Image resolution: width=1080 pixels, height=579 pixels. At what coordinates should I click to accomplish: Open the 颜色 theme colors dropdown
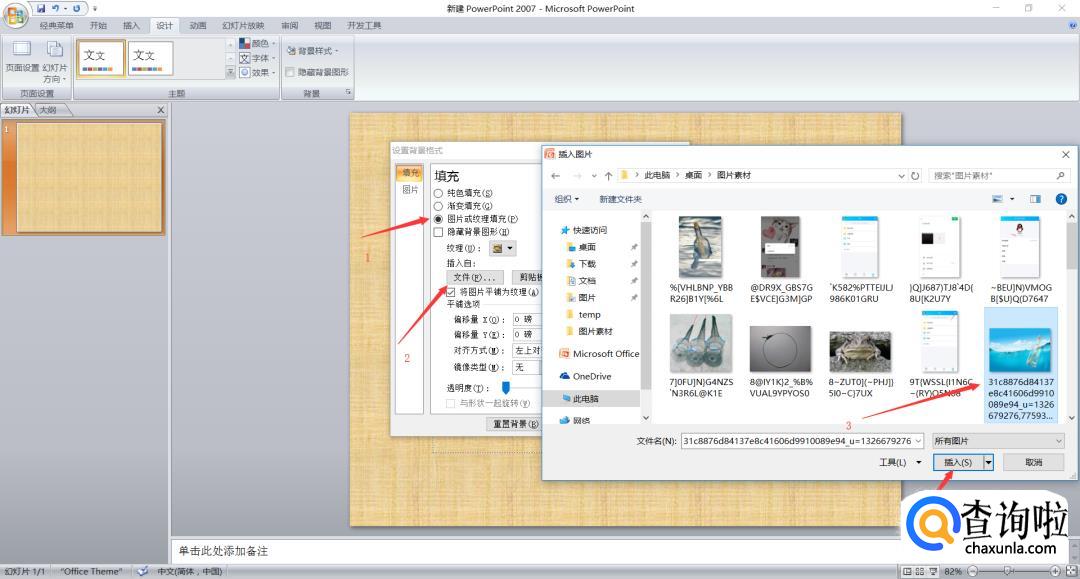pos(257,43)
